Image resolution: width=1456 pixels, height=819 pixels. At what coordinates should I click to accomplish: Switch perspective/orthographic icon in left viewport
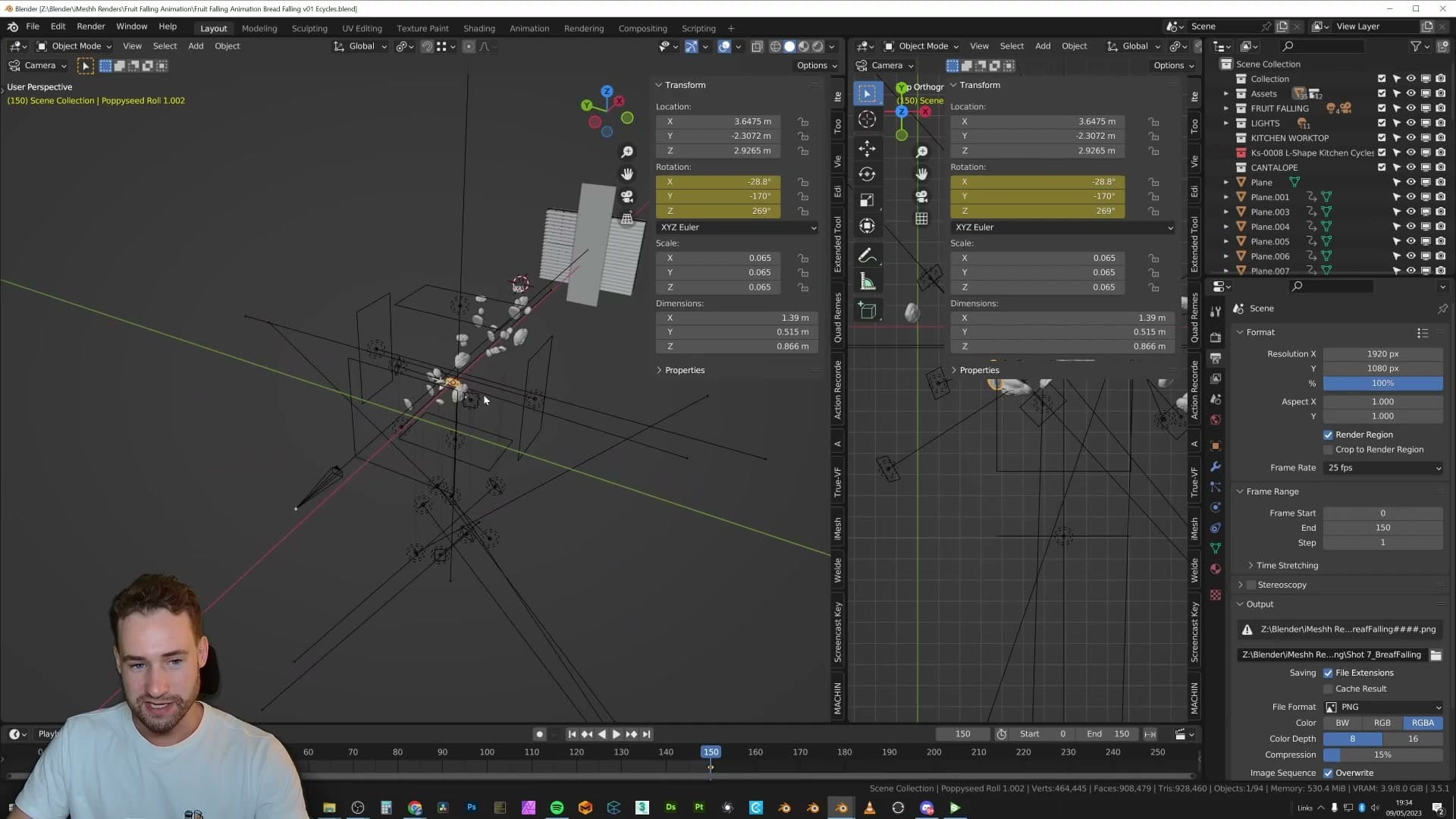[627, 218]
